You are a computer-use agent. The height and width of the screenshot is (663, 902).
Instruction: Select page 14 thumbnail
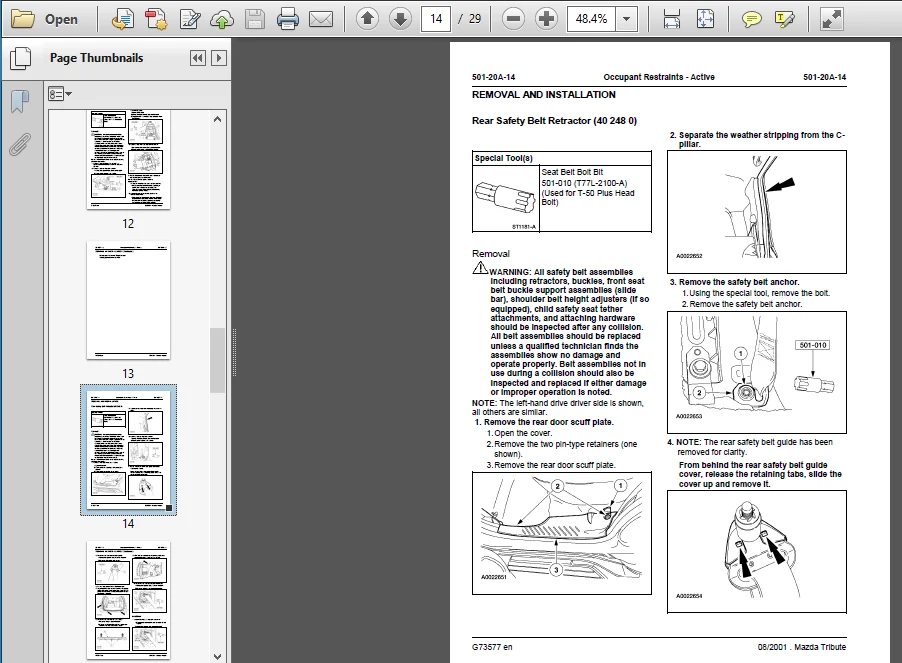(128, 450)
